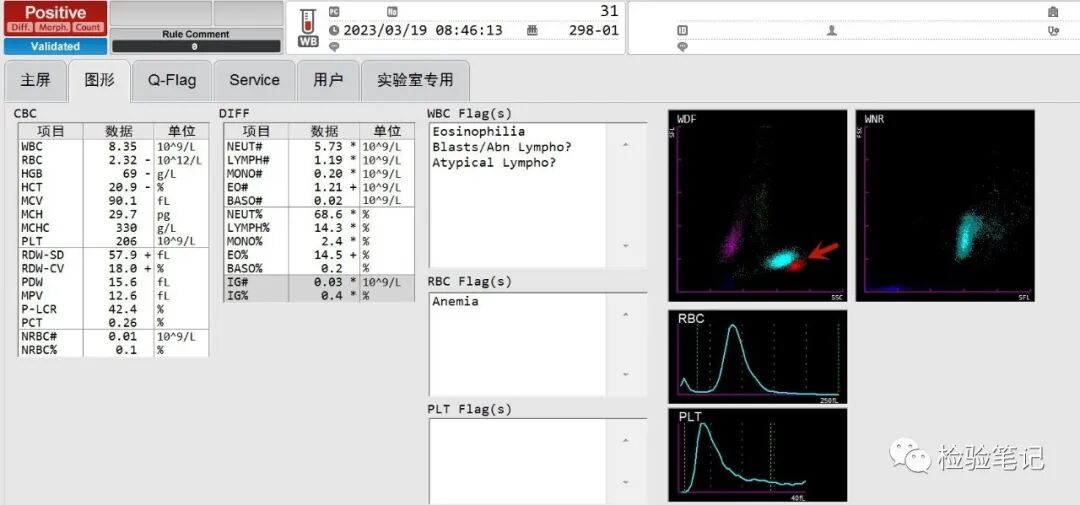1080x505 pixels.
Task: Open the Service tab
Action: 254,81
